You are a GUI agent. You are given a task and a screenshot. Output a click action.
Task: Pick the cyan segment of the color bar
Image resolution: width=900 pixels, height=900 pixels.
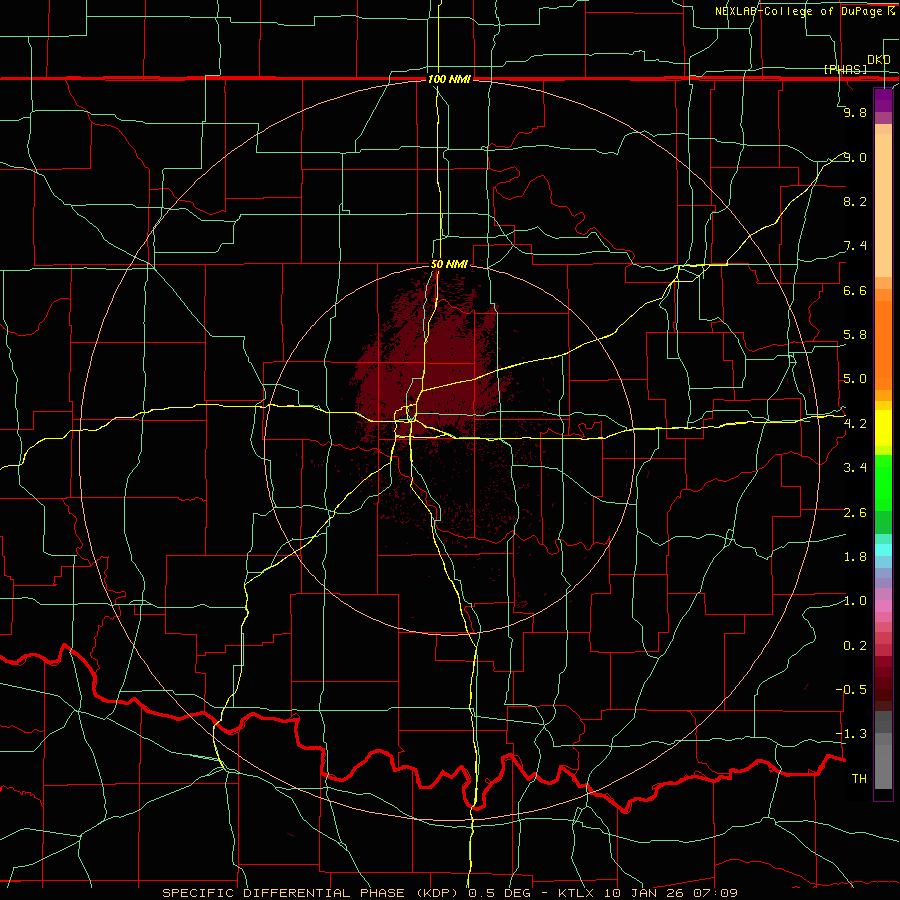point(883,550)
